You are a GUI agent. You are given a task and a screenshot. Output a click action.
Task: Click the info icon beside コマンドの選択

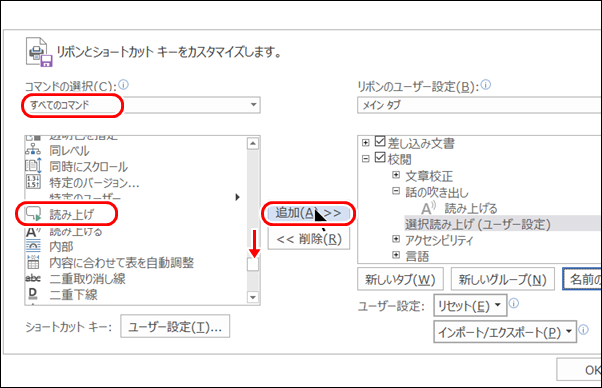click(124, 84)
